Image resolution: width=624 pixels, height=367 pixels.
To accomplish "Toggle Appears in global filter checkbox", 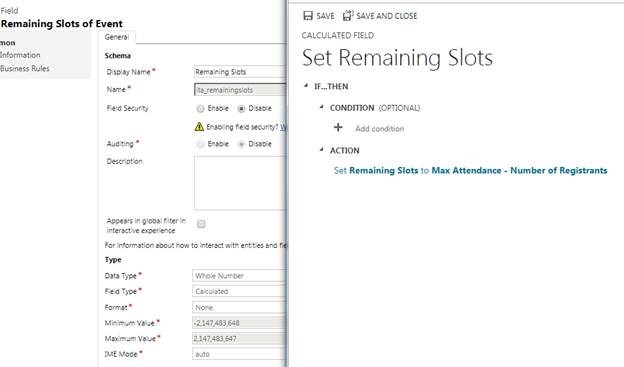I will 201,224.
